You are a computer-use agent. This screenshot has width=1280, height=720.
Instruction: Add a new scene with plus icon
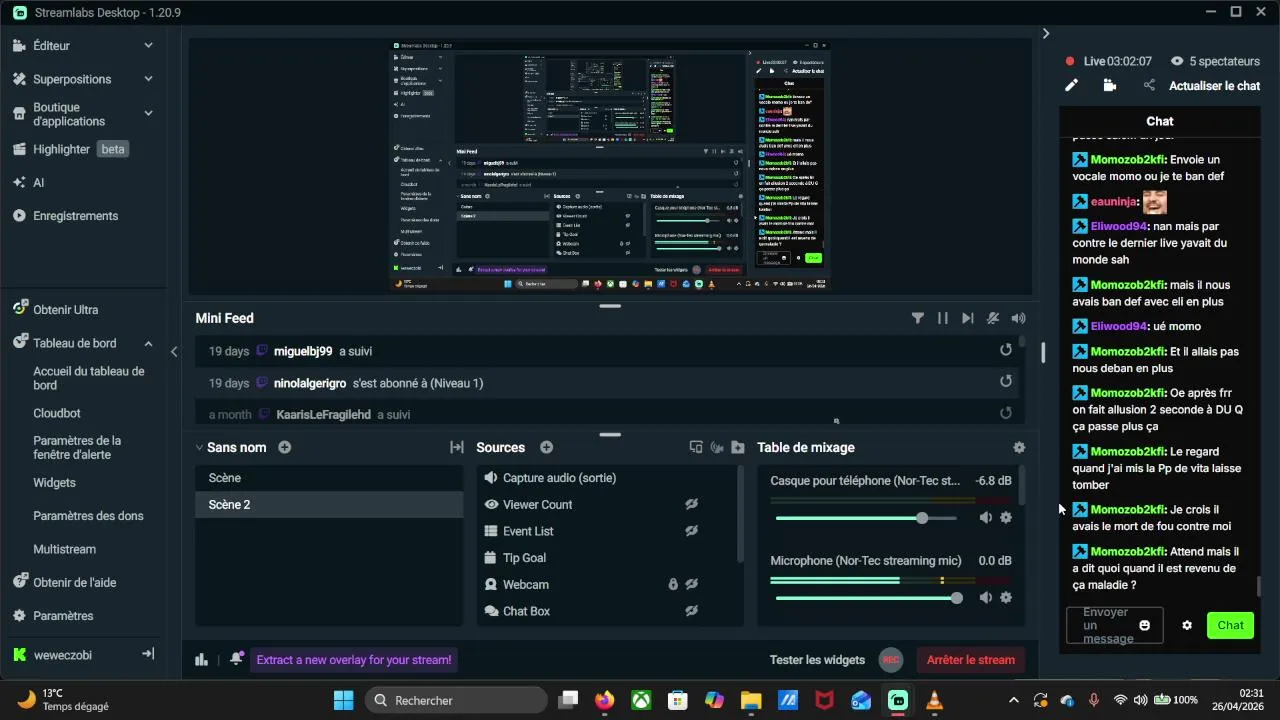coord(285,447)
